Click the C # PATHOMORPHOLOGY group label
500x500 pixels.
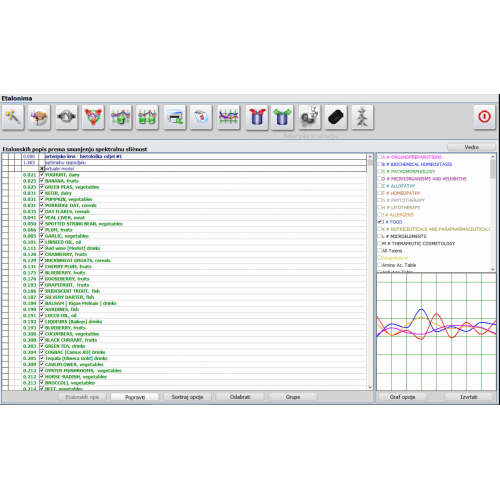[408, 171]
